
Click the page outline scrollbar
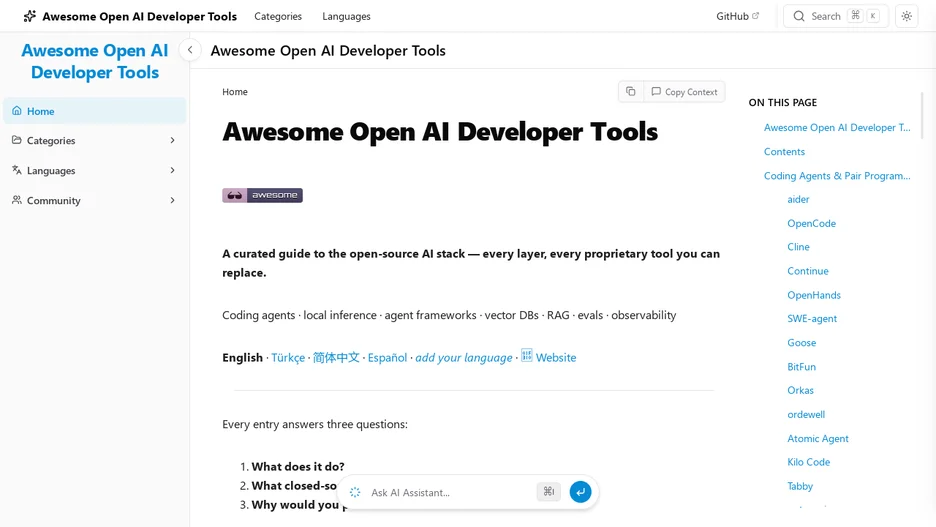922,115
